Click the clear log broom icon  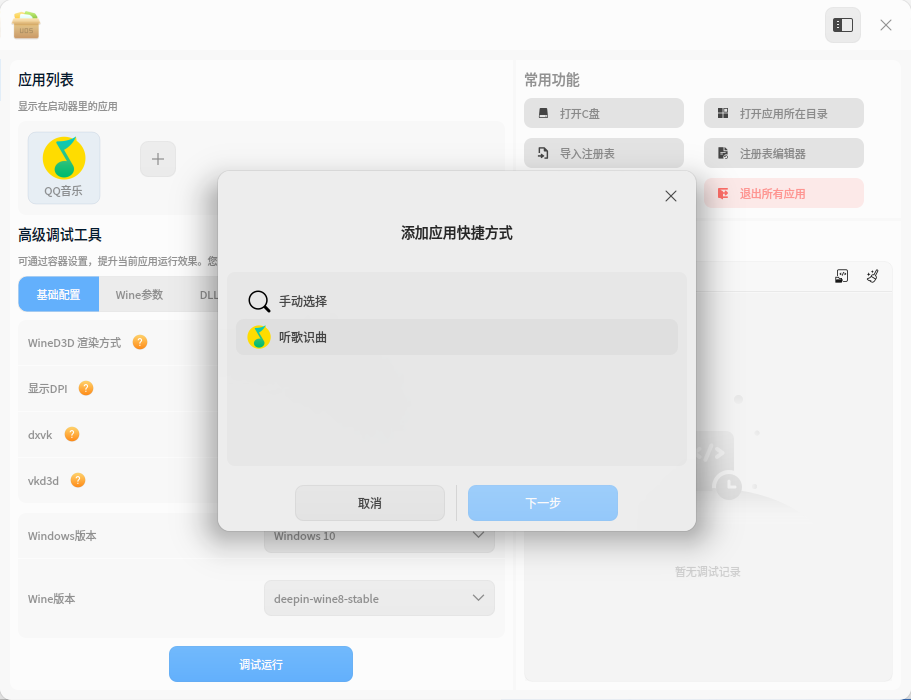coord(873,276)
